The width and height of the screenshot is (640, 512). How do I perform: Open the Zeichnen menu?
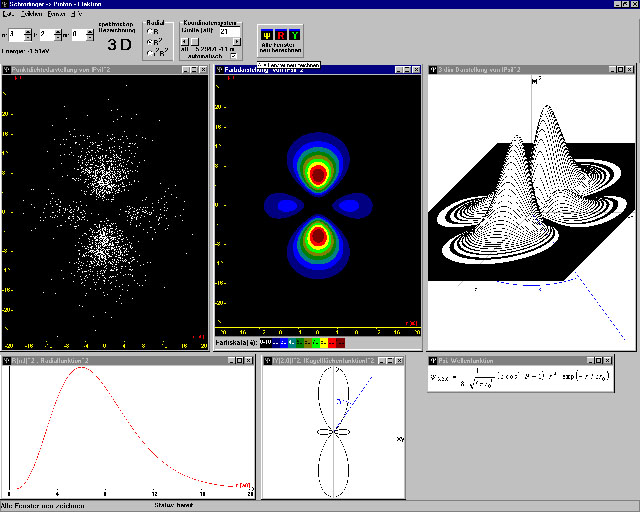click(x=32, y=15)
